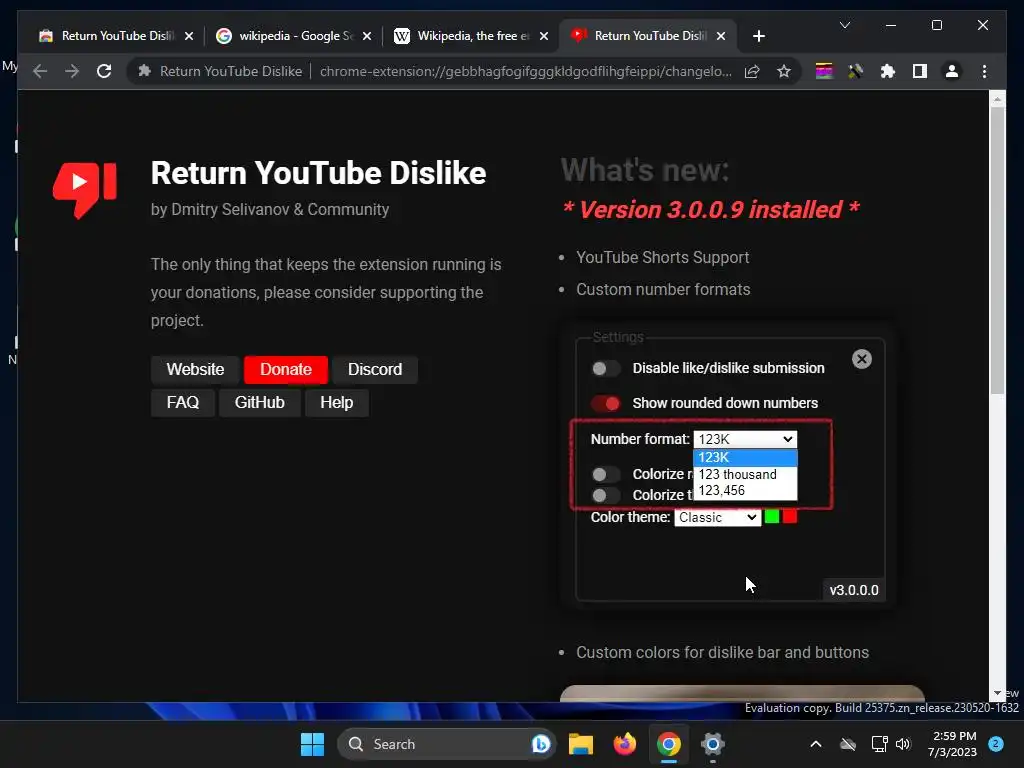The image size is (1024, 768).
Task: Open Settings gear from the taskbar
Action: (x=712, y=744)
